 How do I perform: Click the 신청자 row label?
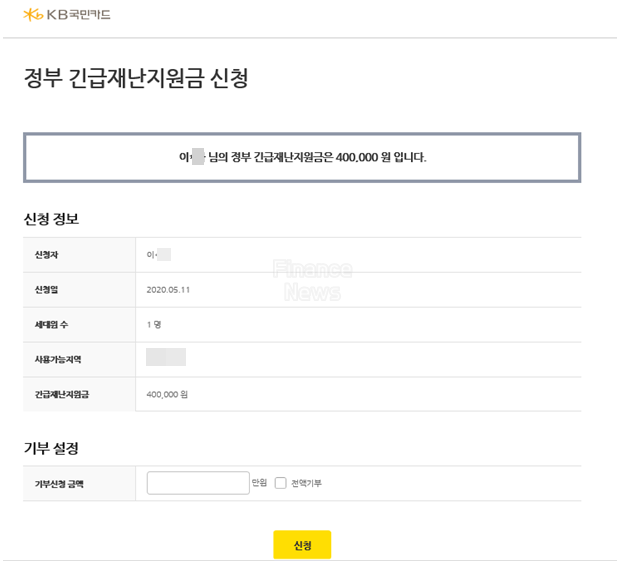tap(46, 255)
